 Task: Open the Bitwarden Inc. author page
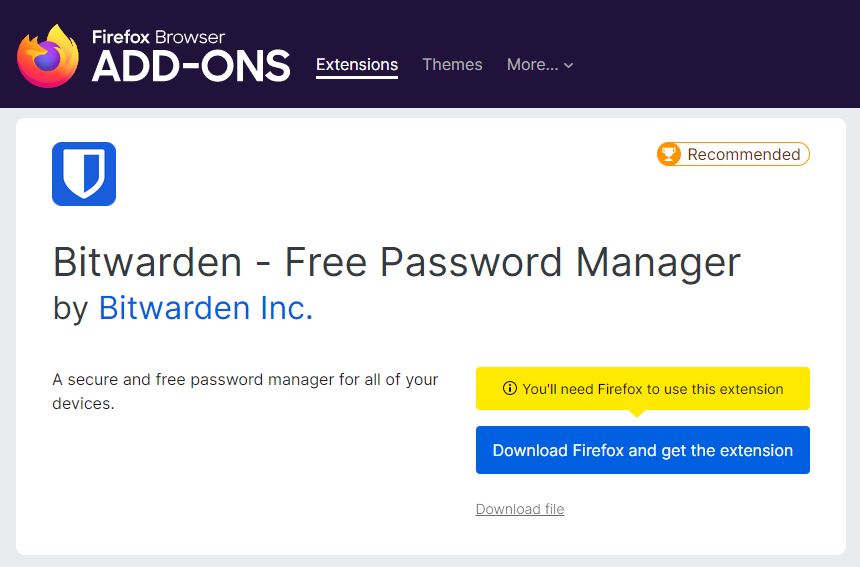click(x=206, y=308)
